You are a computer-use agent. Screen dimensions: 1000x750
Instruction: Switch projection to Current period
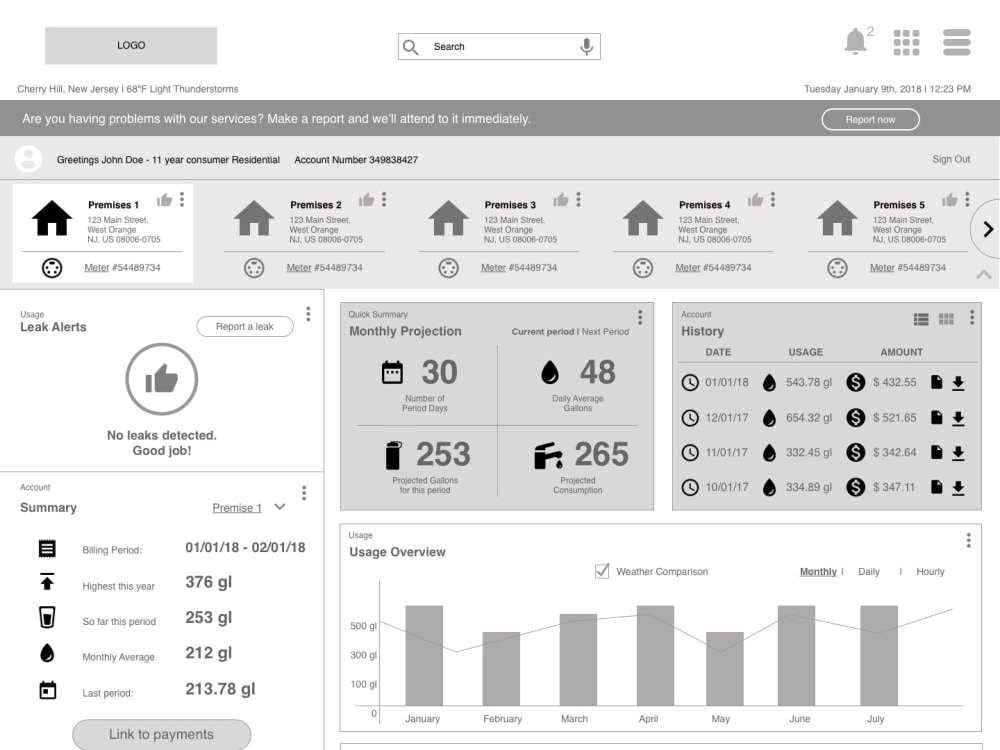click(x=543, y=332)
